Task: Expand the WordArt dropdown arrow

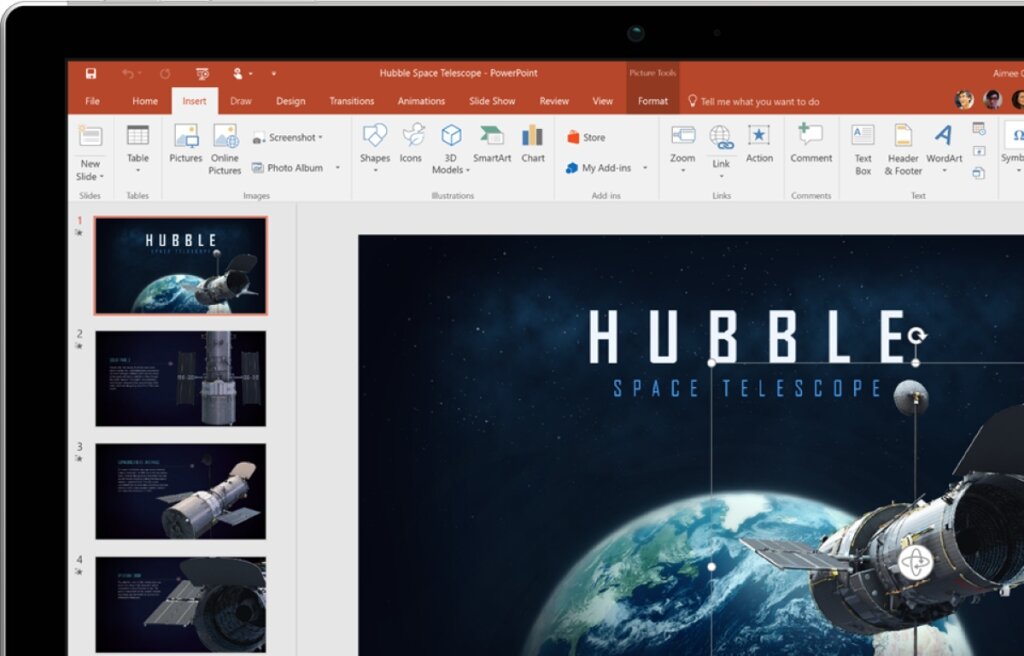Action: [x=944, y=171]
